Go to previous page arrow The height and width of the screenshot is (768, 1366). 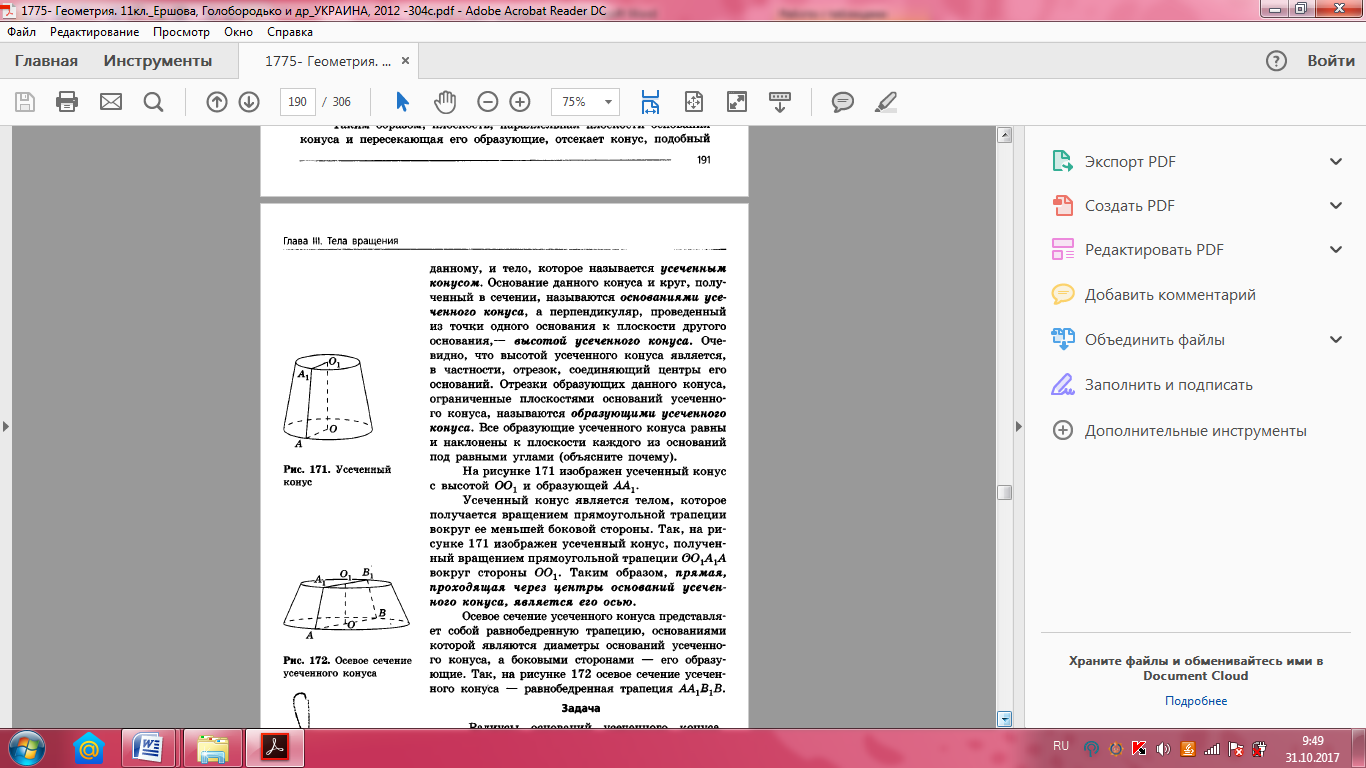[x=217, y=102]
